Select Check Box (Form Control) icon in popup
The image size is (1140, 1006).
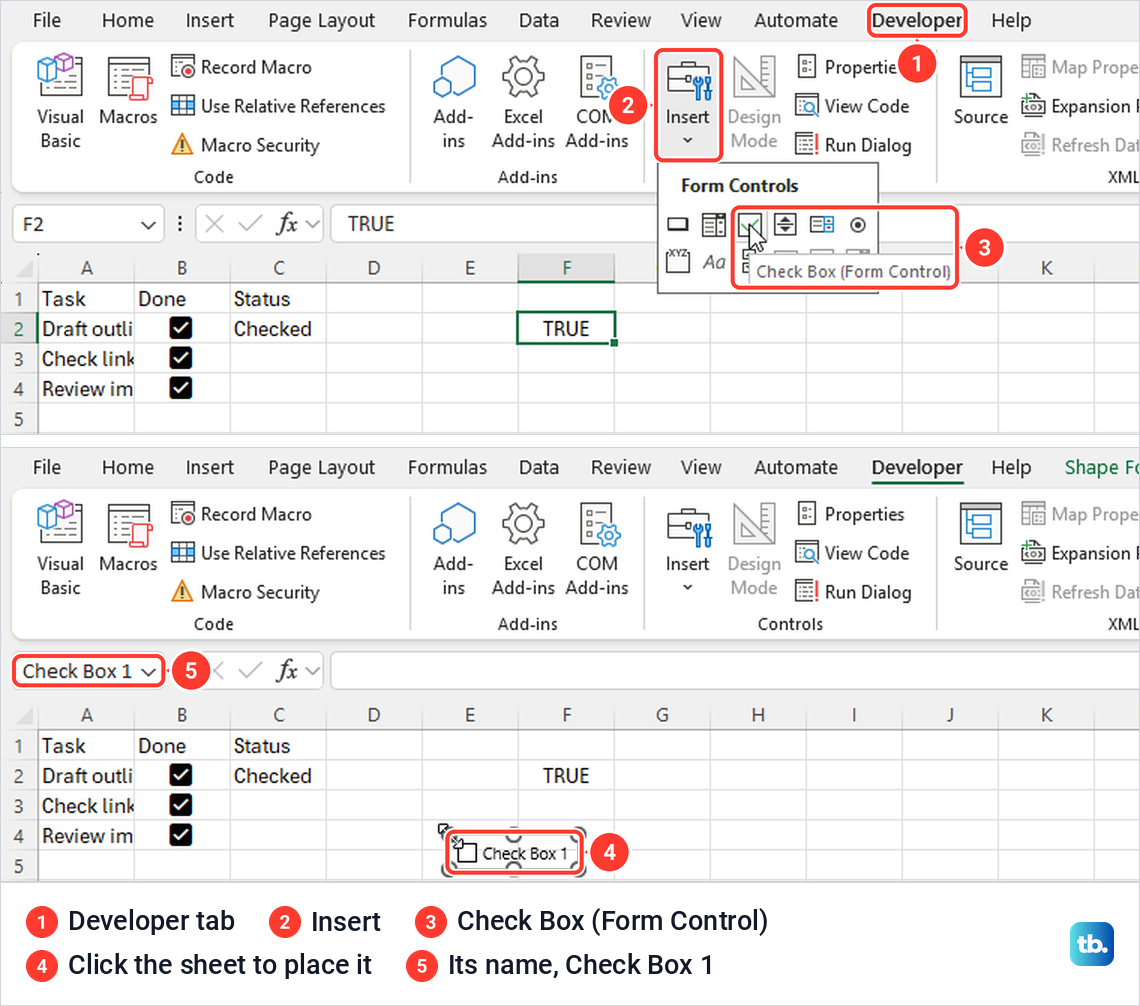click(750, 225)
